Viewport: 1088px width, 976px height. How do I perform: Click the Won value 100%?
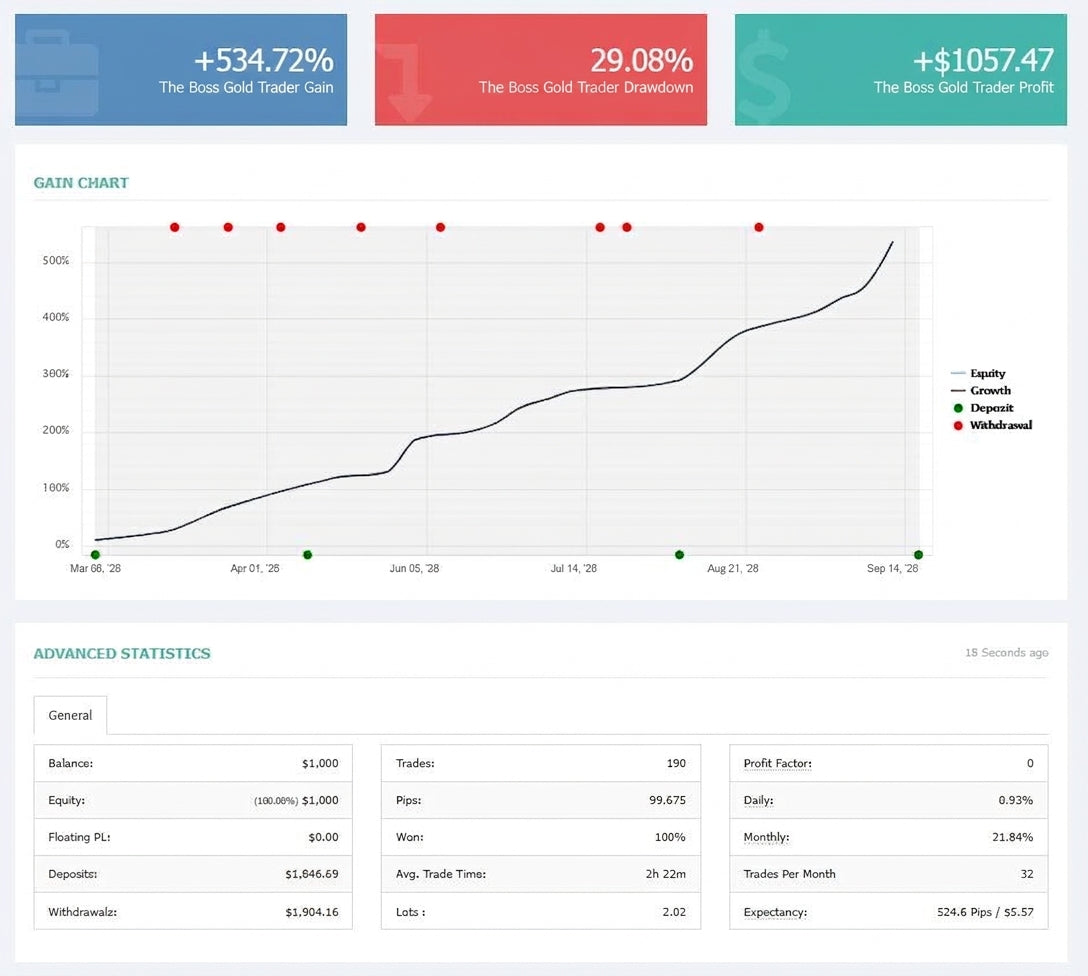tap(670, 837)
